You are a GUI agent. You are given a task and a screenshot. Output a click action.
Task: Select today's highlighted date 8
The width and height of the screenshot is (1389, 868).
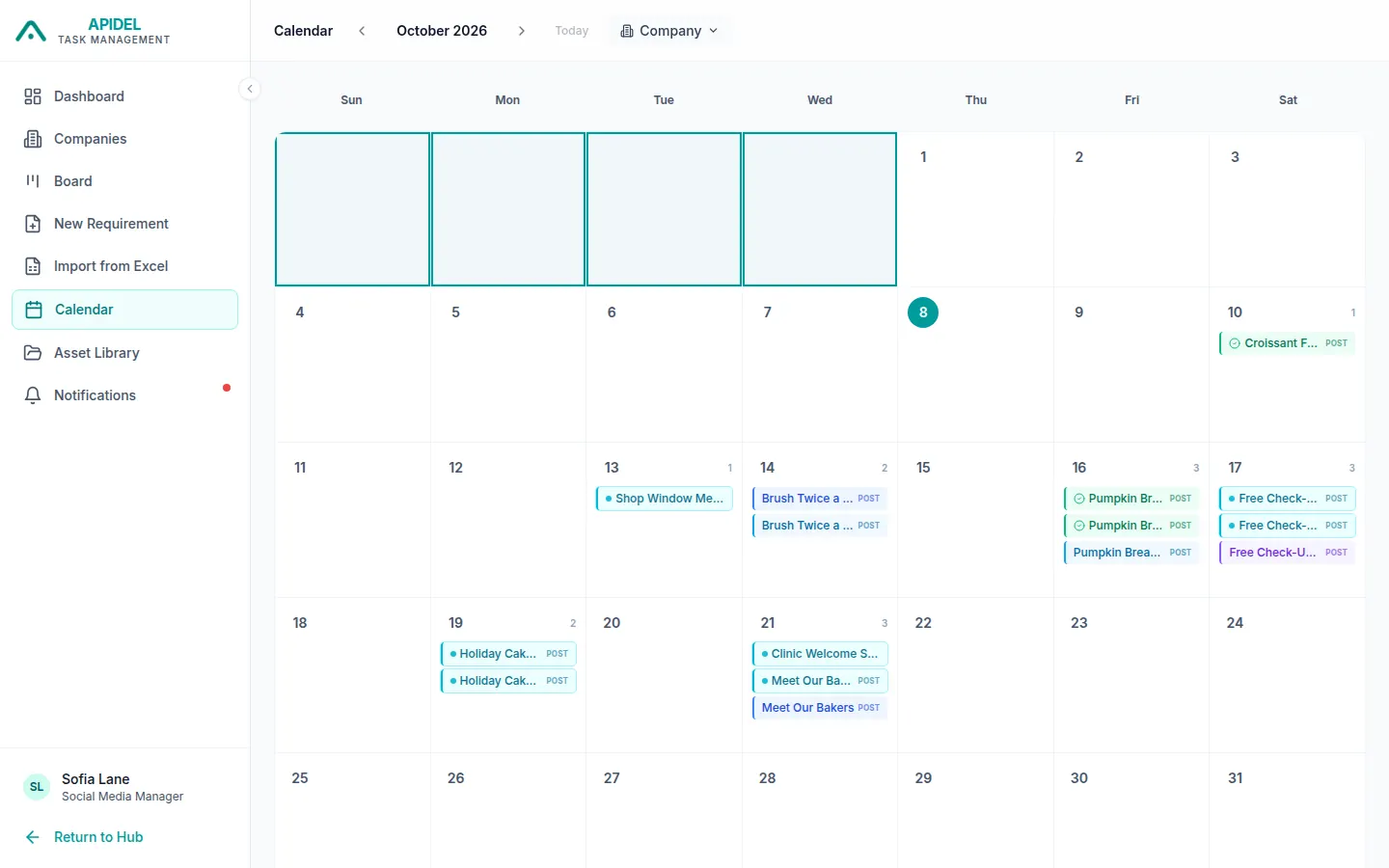coord(923,312)
